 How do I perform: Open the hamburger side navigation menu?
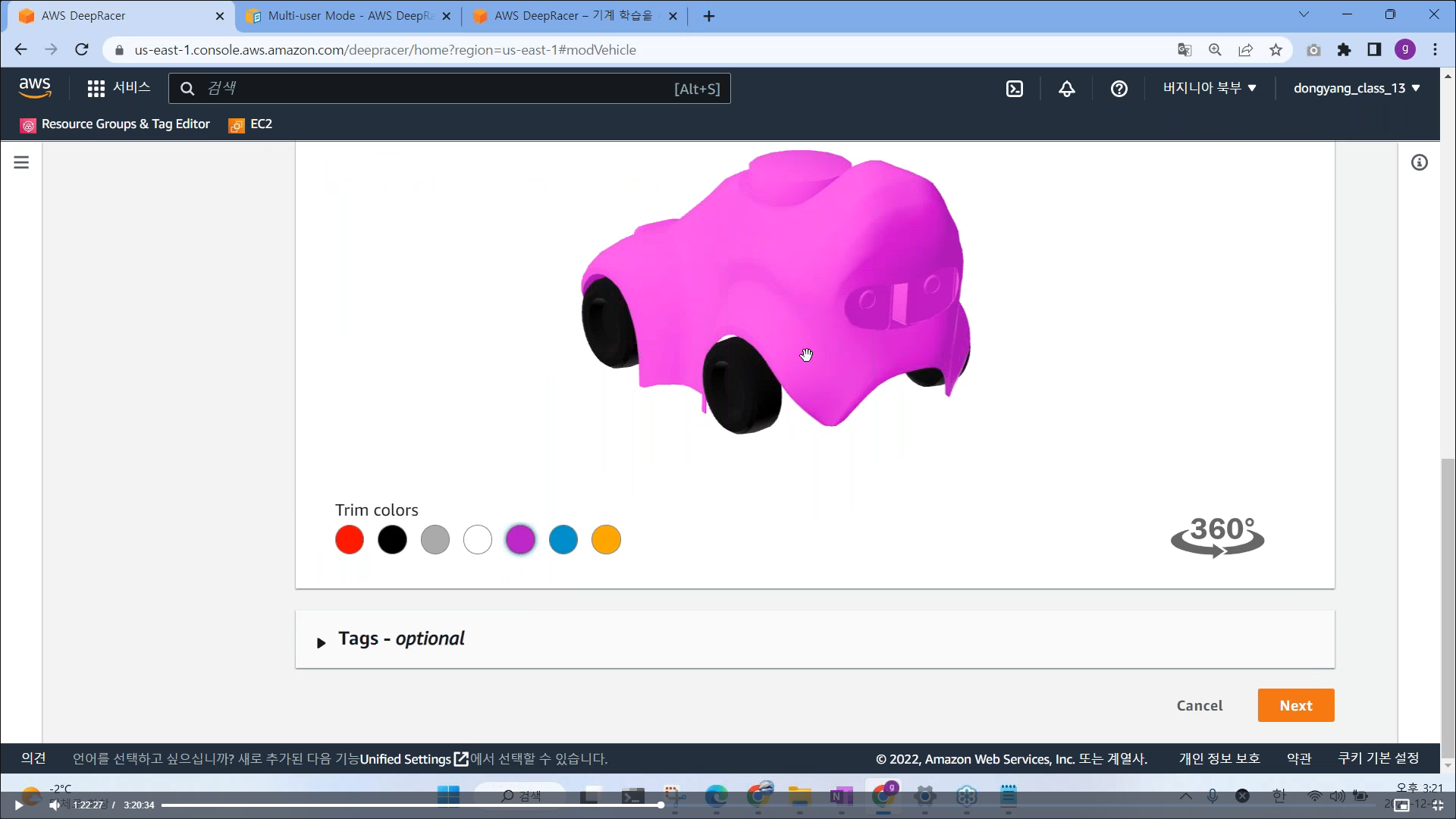(21, 162)
